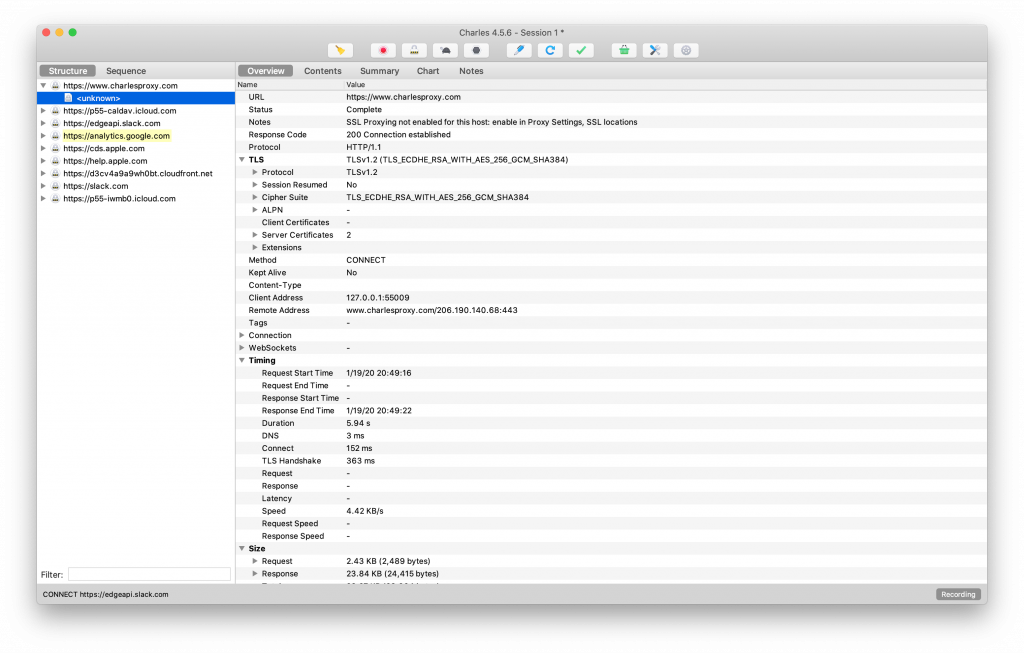Collapse the www.charlesproxy.com host node
The image size is (1024, 653).
[x=44, y=86]
